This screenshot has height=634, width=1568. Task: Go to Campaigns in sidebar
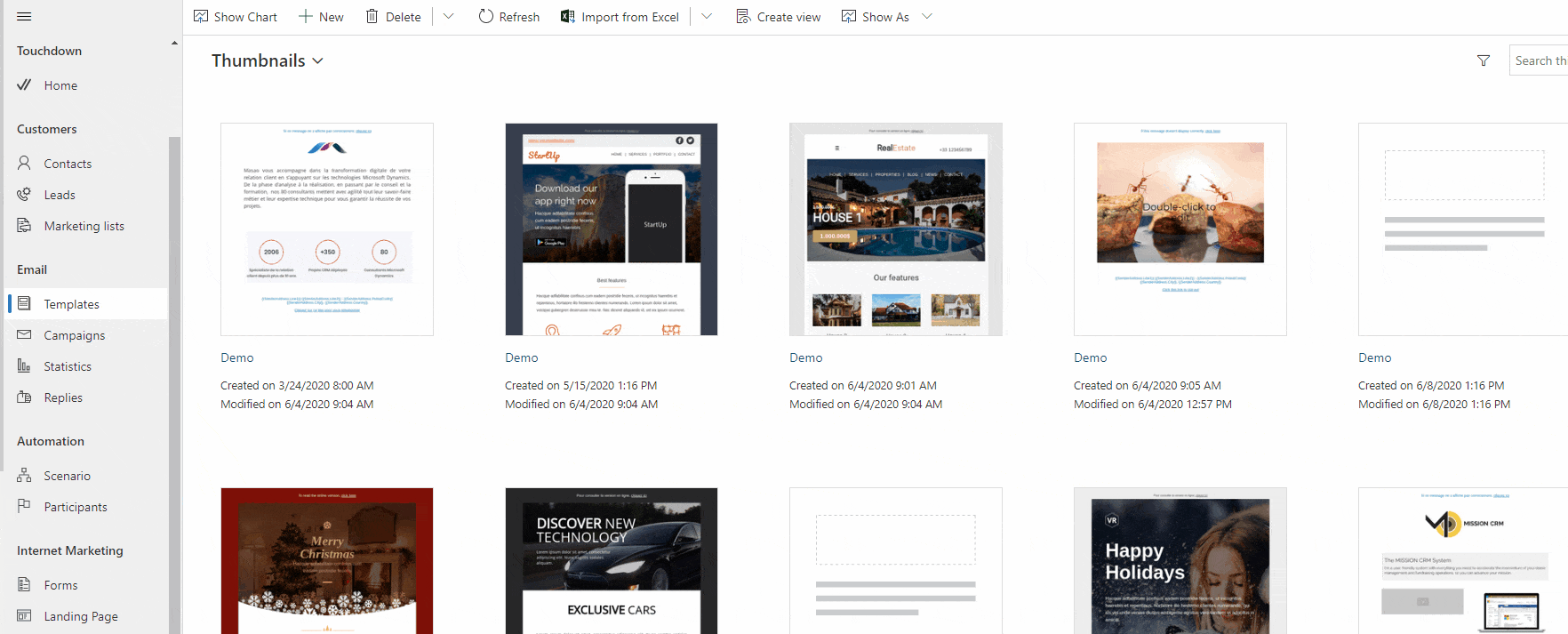point(75,335)
